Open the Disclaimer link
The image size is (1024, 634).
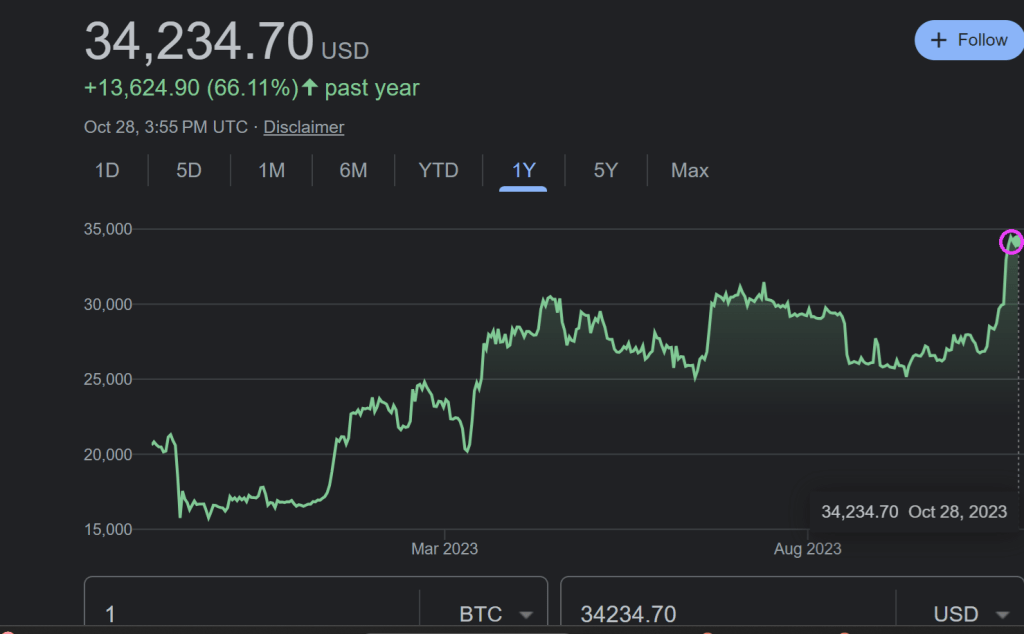tap(303, 127)
